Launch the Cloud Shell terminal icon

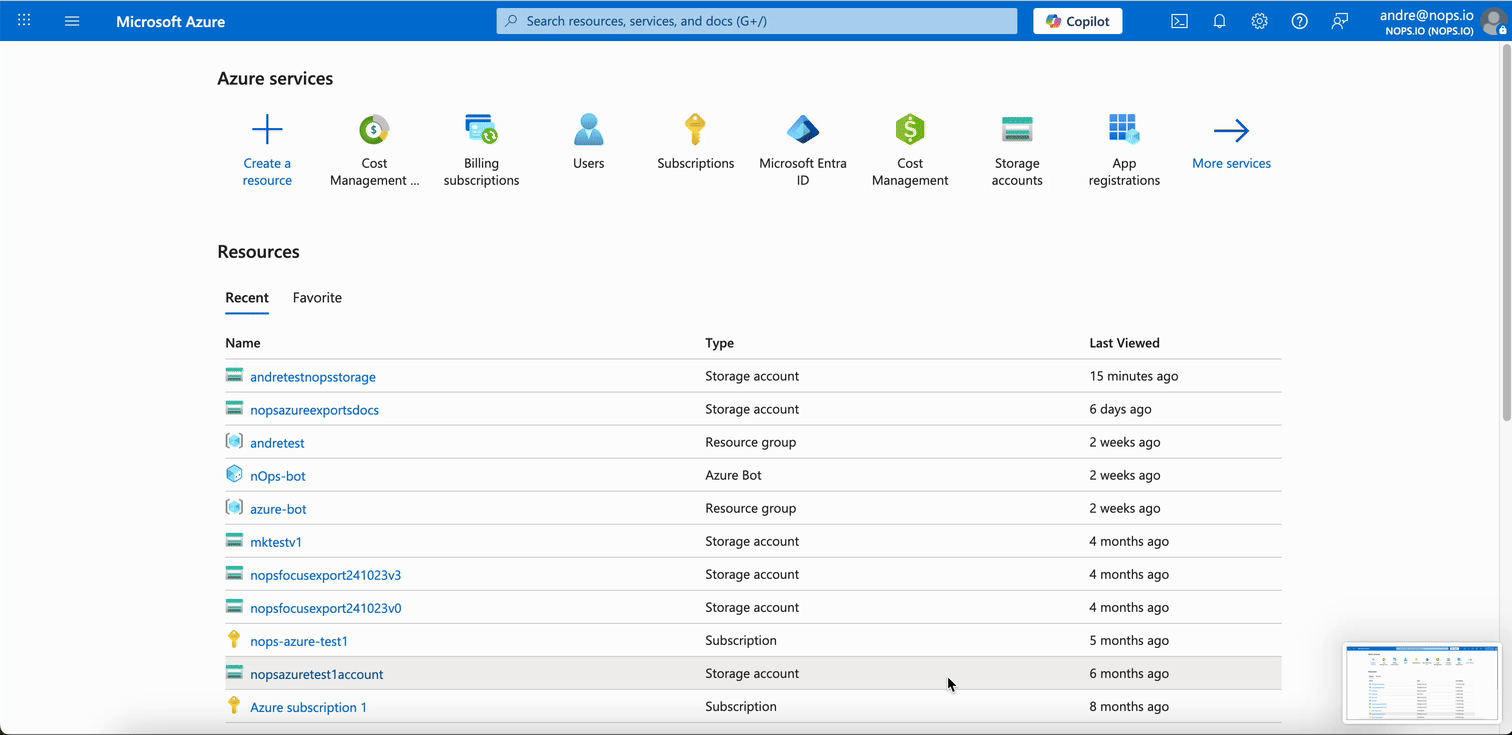point(1179,20)
